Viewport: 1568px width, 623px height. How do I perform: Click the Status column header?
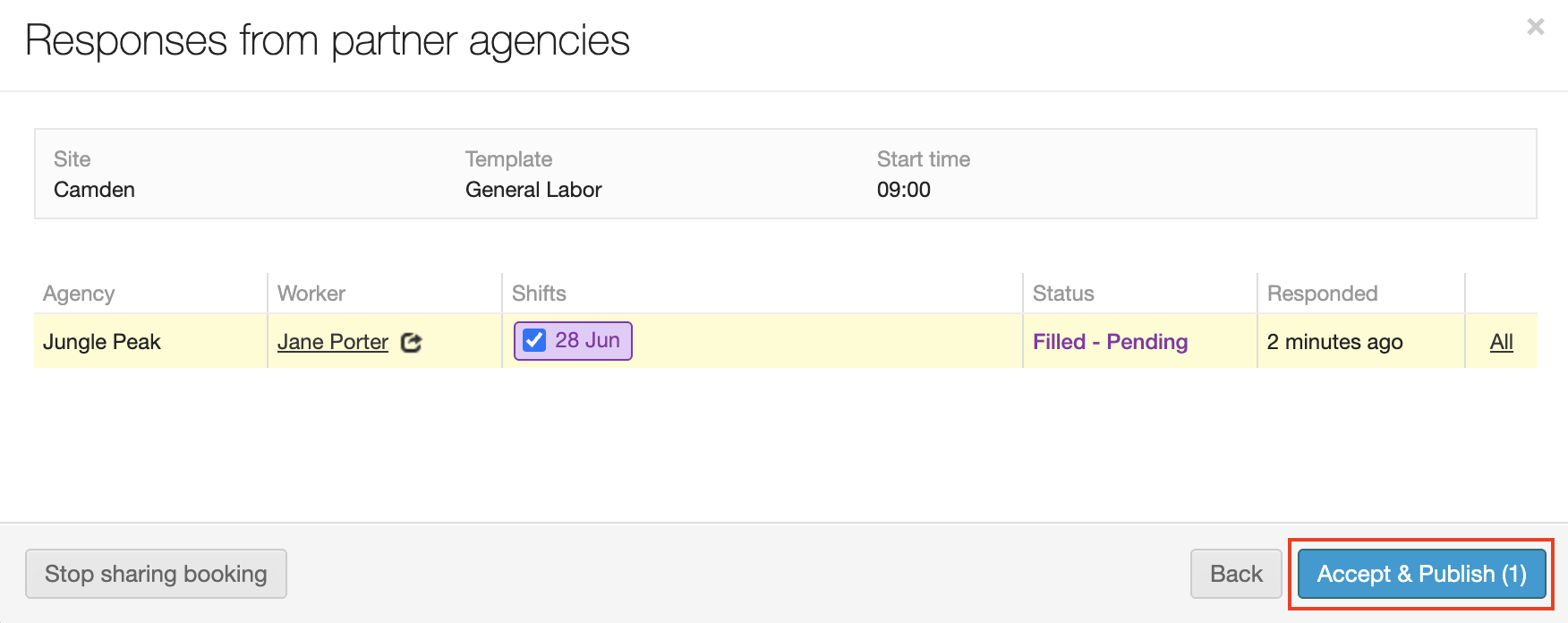pos(1063,294)
